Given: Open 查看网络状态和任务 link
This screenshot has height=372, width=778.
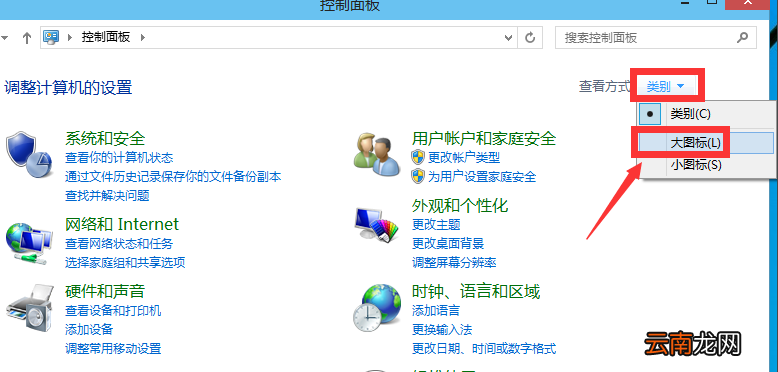Looking at the screenshot, I should [119, 244].
